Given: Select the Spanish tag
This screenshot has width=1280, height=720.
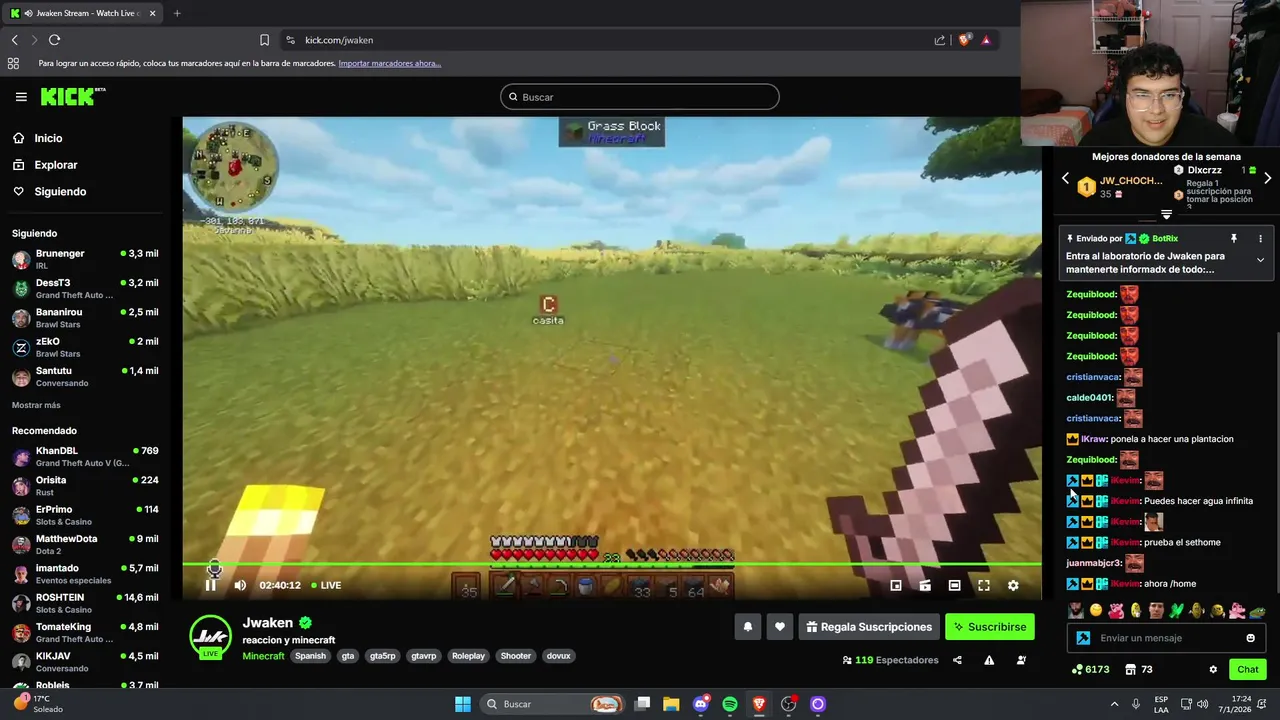Looking at the screenshot, I should click(310, 656).
